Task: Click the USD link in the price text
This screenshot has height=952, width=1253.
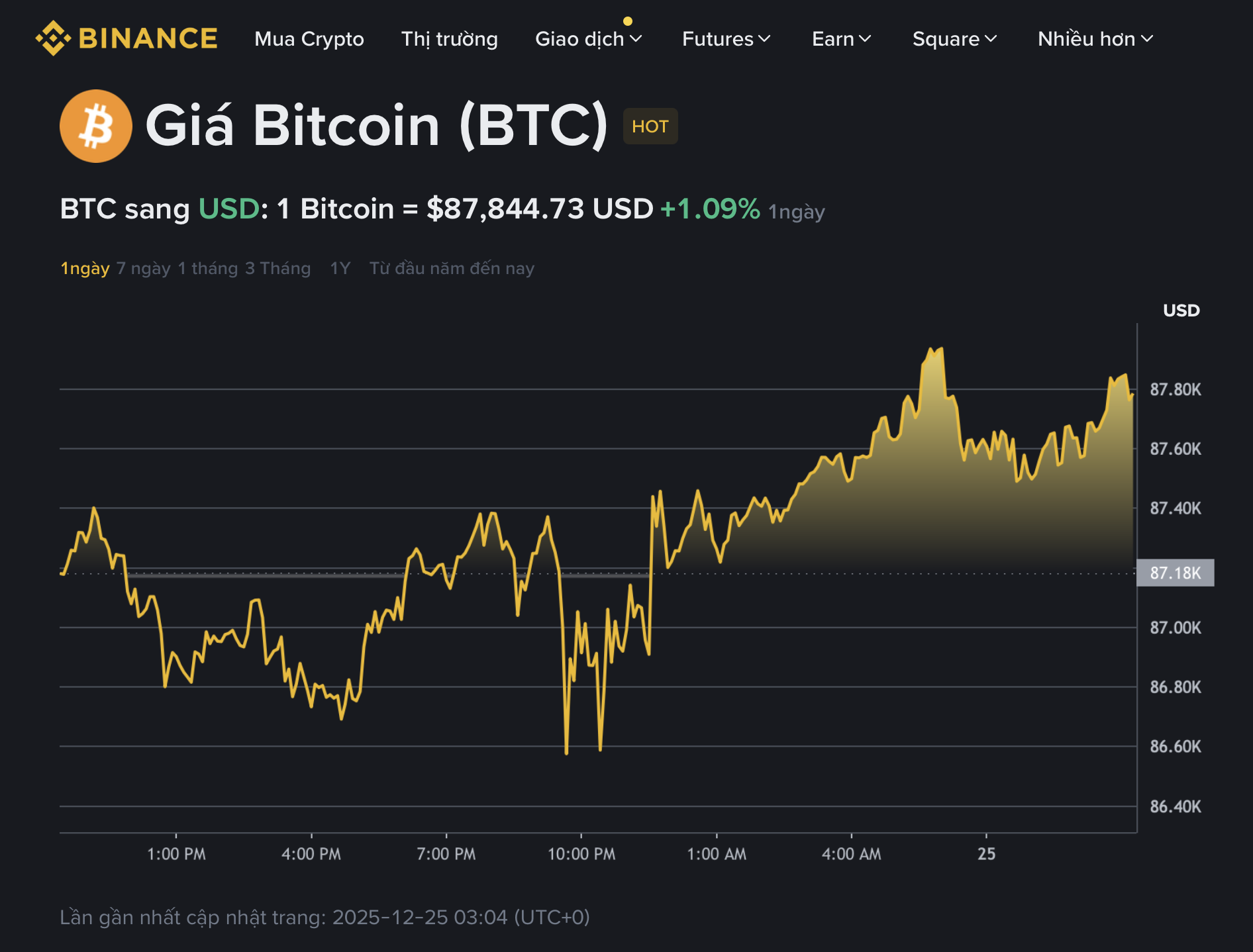Action: (x=228, y=210)
